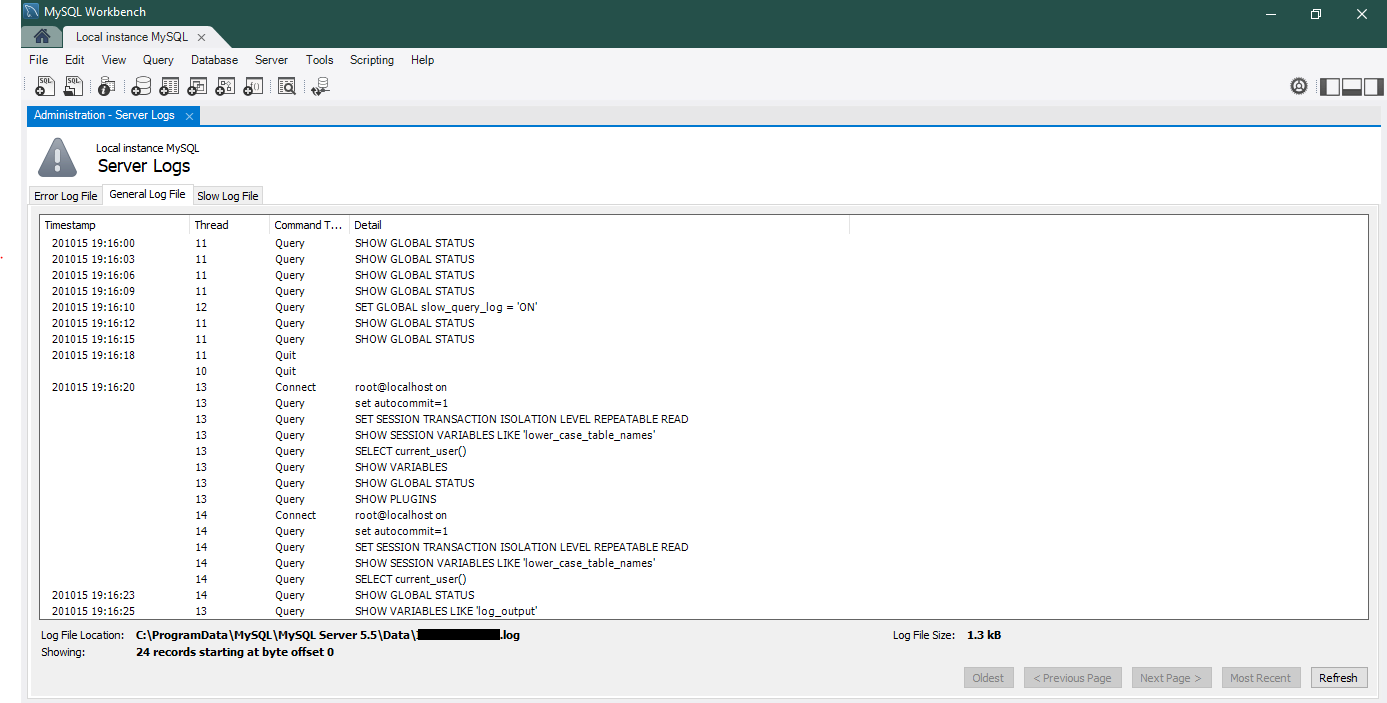Viewport: 1387px width, 703px height.
Task: Select timestamp 201015 19:16:18 Quit row
Action: click(703, 355)
